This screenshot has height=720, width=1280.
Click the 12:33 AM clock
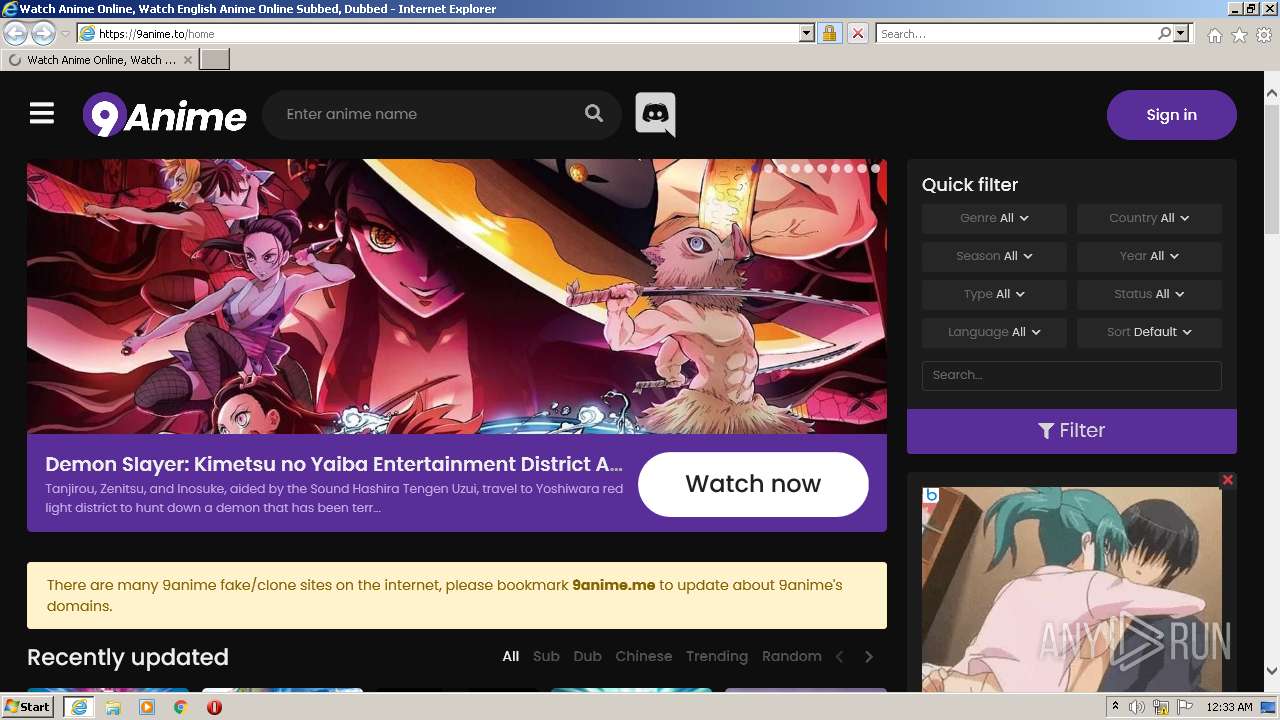[x=1229, y=707]
